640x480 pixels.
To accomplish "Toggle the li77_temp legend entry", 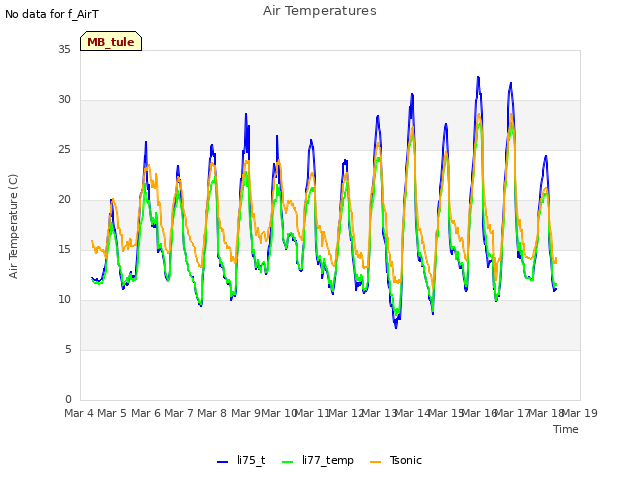I will coord(318,460).
